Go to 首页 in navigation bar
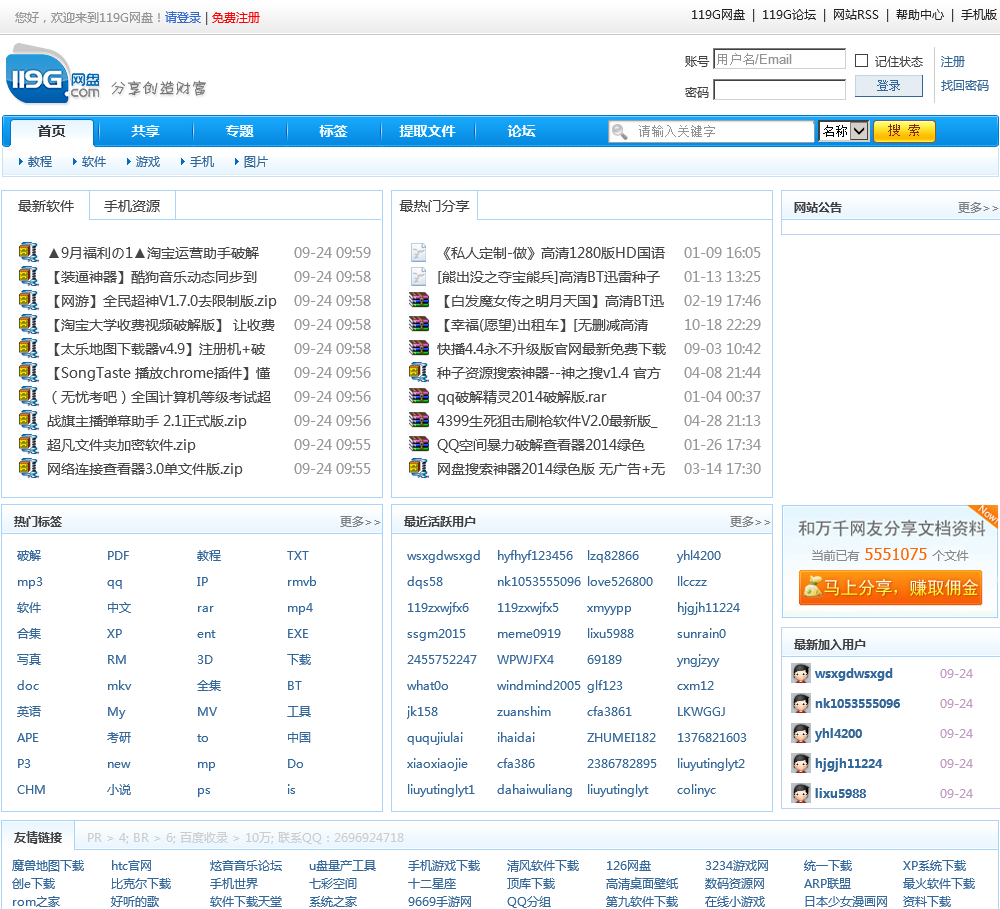This screenshot has width=1000, height=909. tap(52, 131)
